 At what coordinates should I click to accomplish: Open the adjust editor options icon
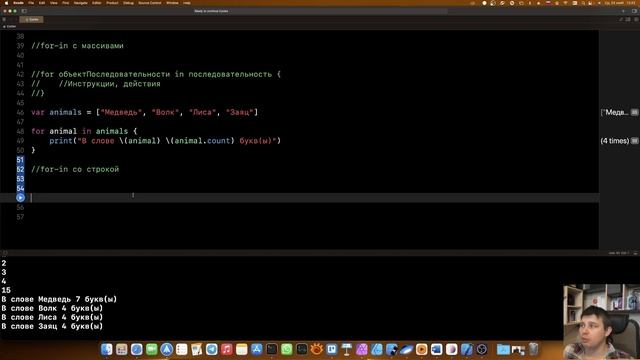tap(628, 19)
